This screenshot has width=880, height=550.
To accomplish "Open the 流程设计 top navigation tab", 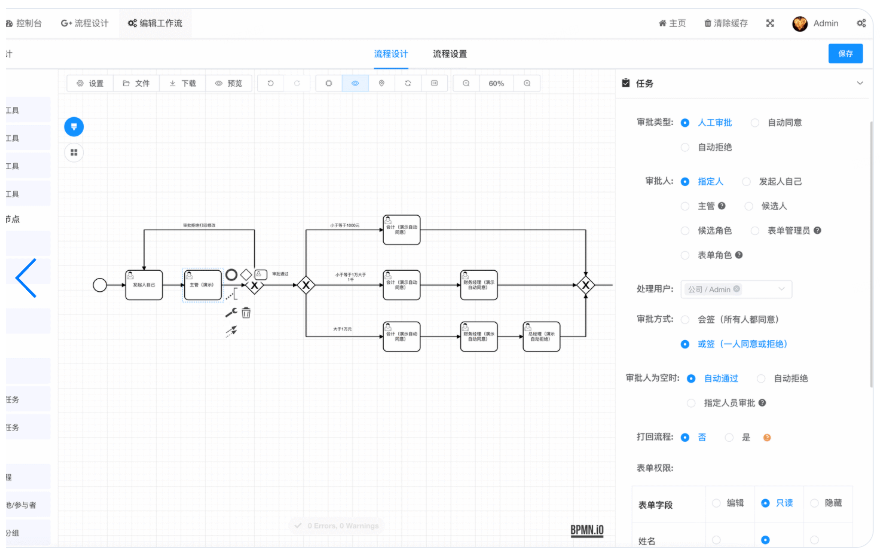I will point(85,23).
